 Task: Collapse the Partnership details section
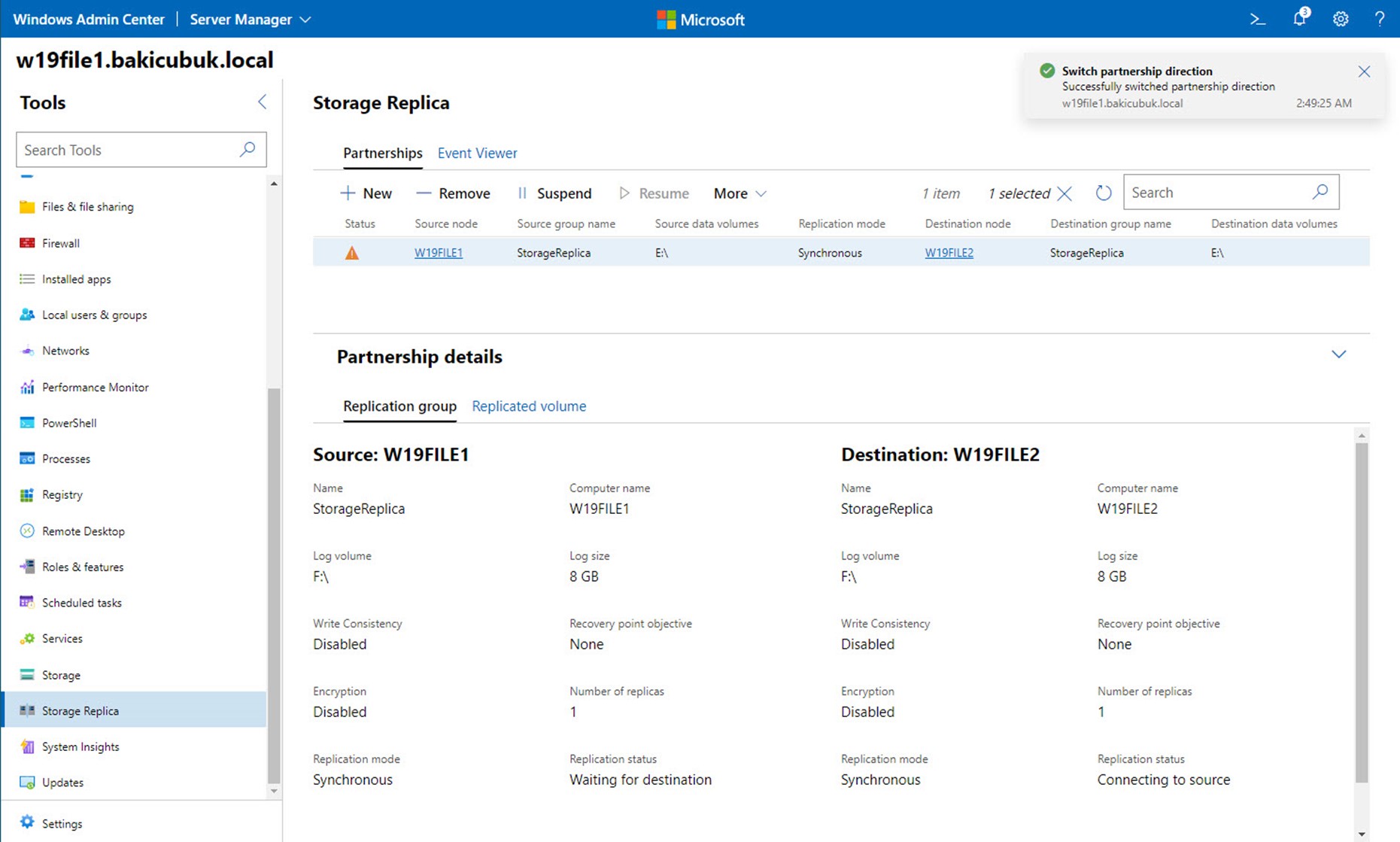1338,354
